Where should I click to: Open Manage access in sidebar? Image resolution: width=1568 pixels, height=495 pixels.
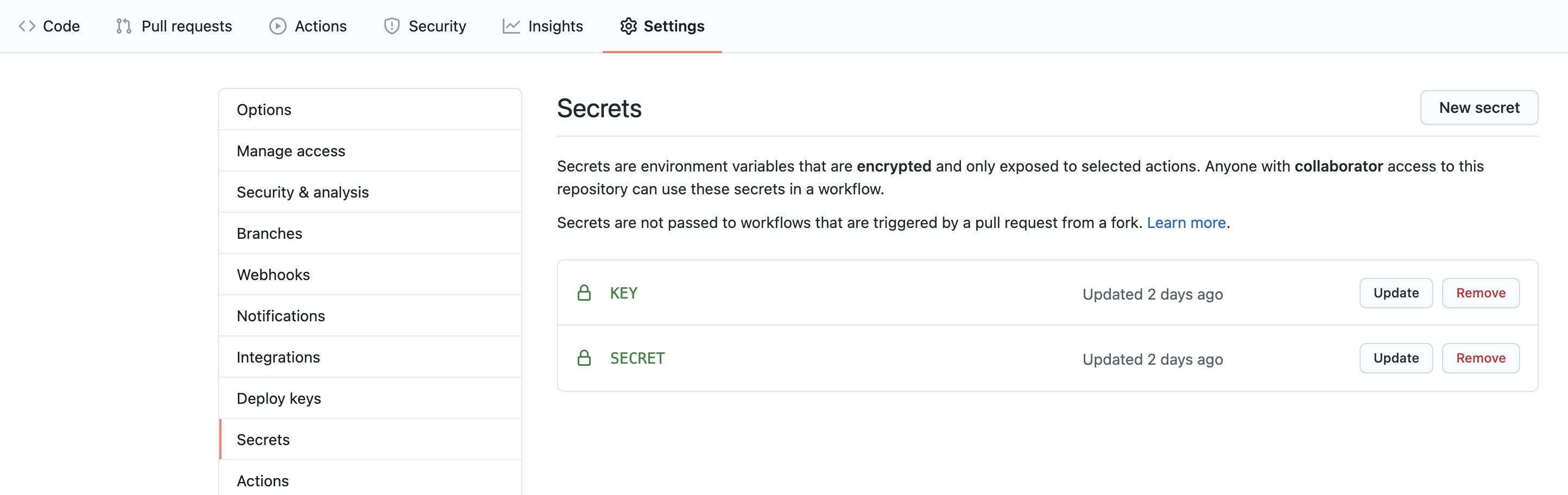291,151
